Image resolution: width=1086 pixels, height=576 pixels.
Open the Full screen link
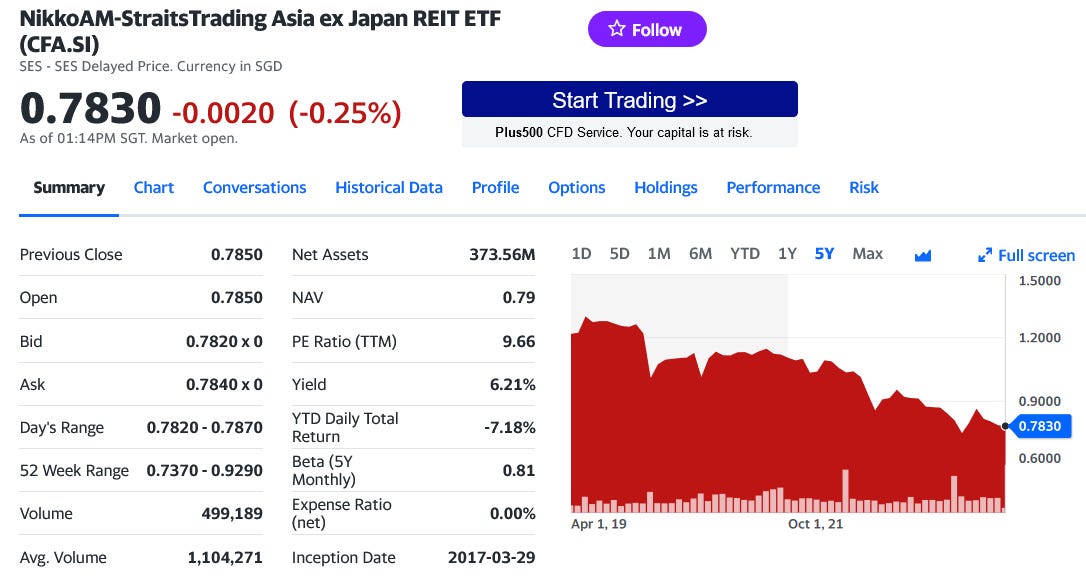(x=1035, y=255)
